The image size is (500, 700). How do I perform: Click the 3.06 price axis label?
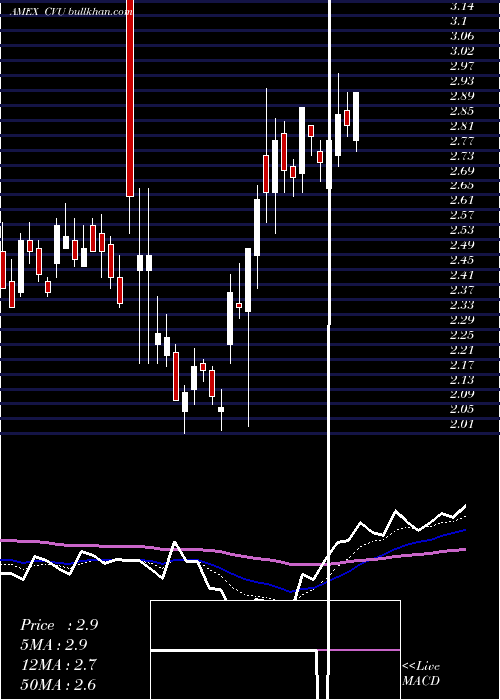click(462, 36)
